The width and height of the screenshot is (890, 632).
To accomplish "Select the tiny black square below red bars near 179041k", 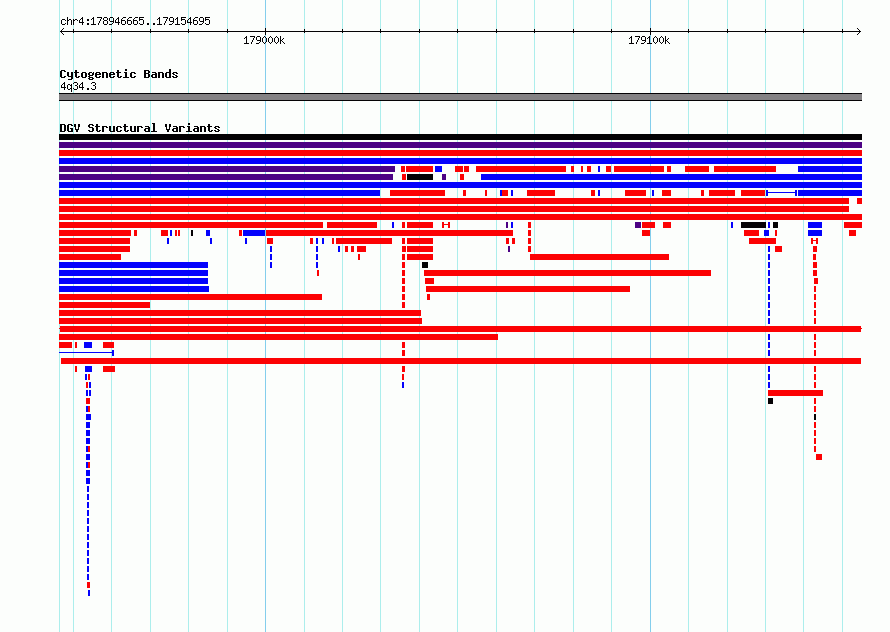I will click(425, 265).
